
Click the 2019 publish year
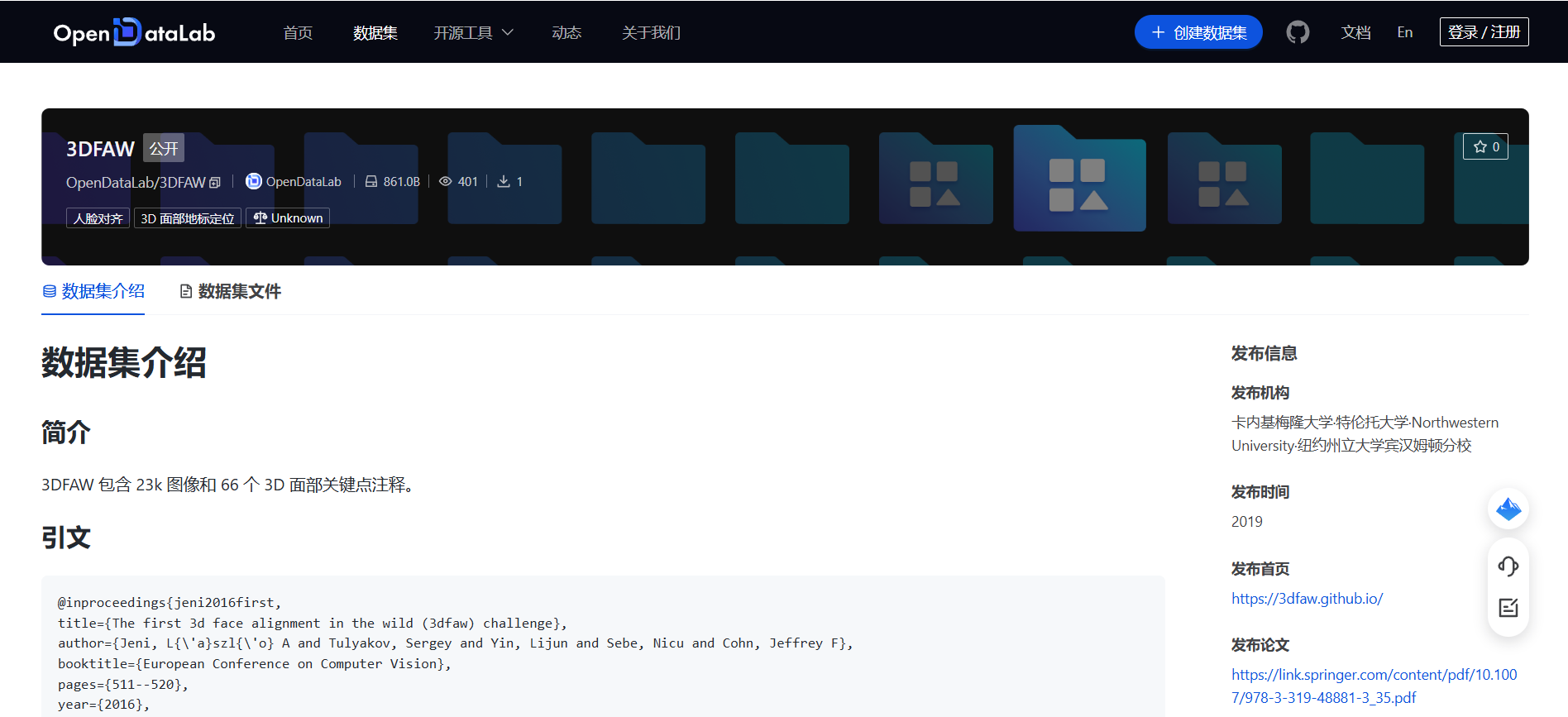[x=1246, y=522]
